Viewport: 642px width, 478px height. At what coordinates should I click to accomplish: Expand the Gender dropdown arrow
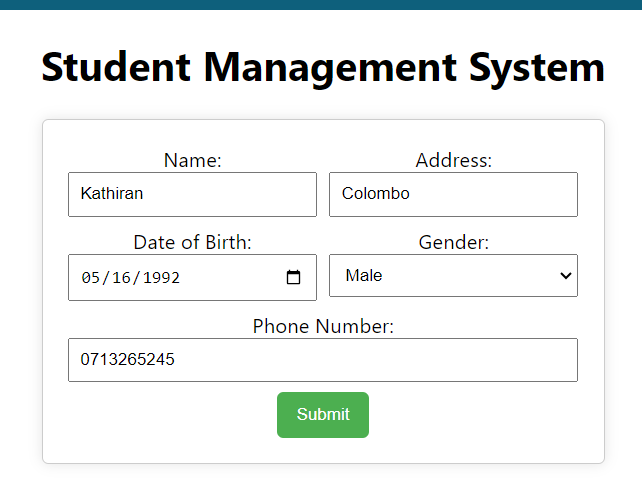[x=565, y=276]
